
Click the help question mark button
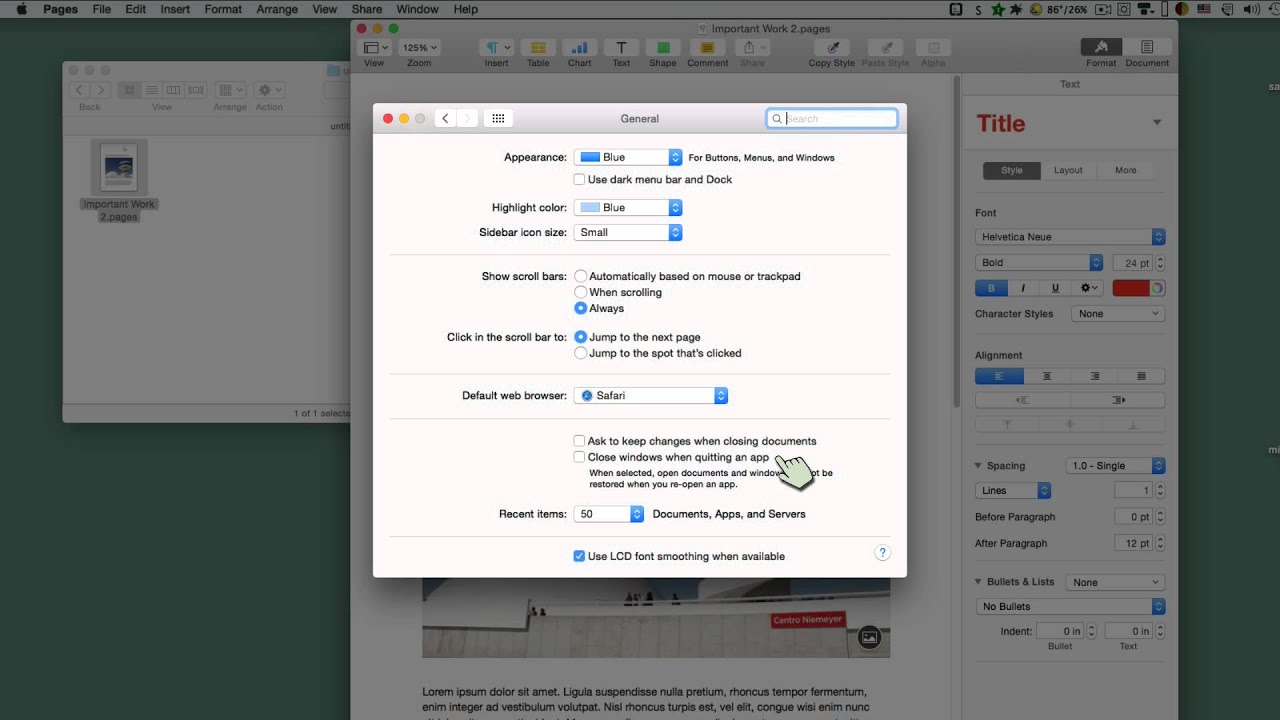[882, 553]
